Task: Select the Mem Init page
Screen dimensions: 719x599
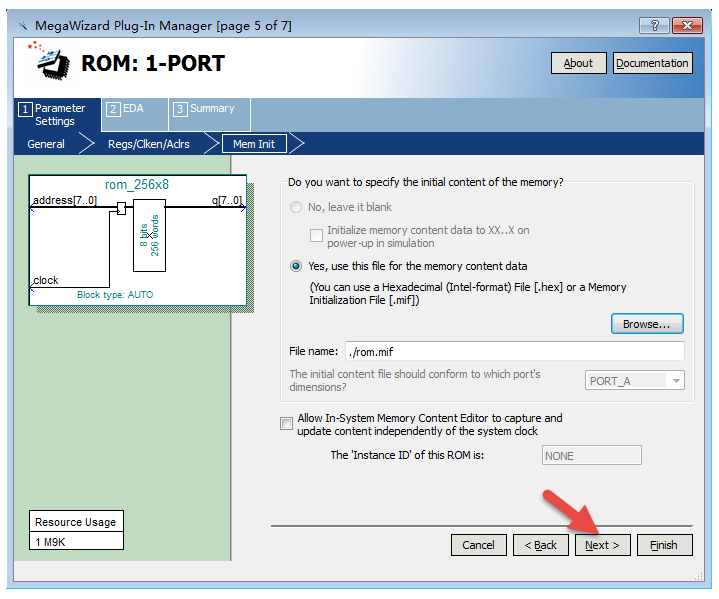Action: coord(254,144)
